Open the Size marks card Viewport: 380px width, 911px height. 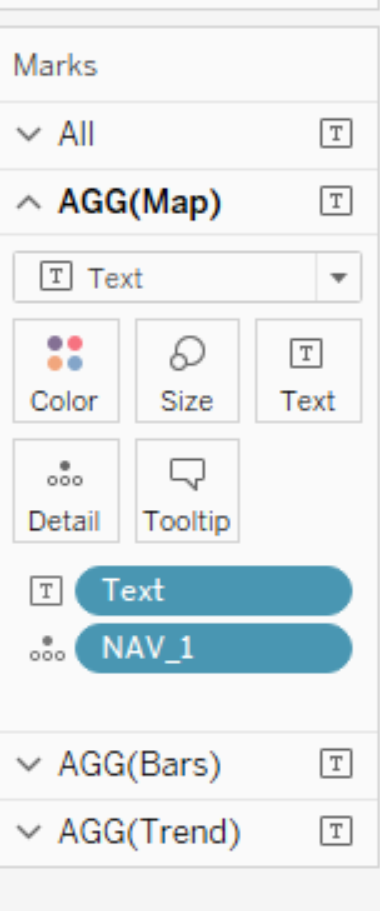pyautogui.click(x=187, y=370)
